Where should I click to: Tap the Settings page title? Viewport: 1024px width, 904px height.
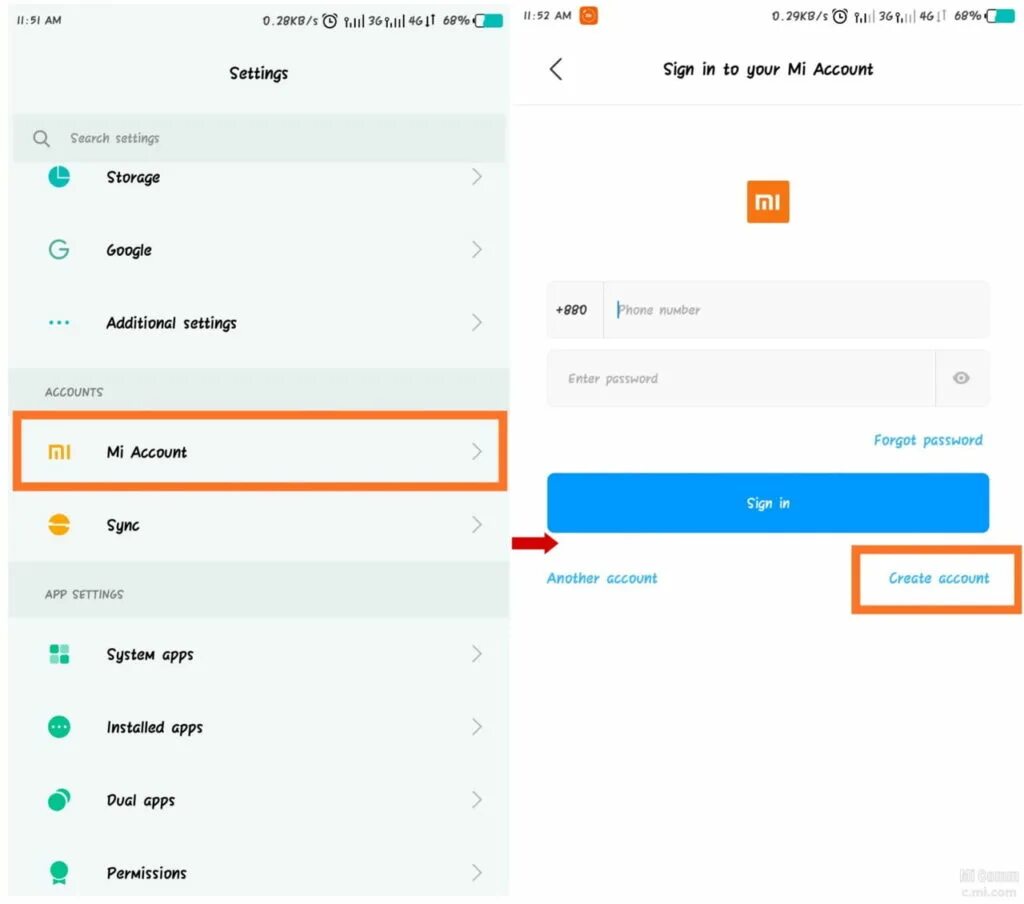click(259, 73)
